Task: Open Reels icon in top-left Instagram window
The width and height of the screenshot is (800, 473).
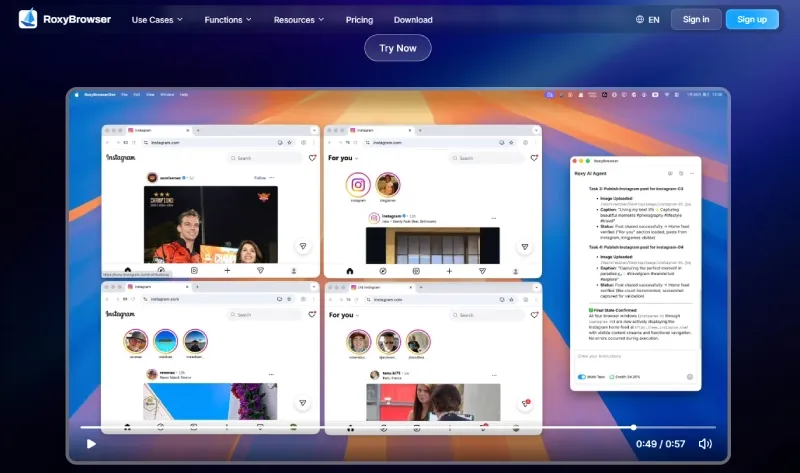Action: (x=194, y=270)
